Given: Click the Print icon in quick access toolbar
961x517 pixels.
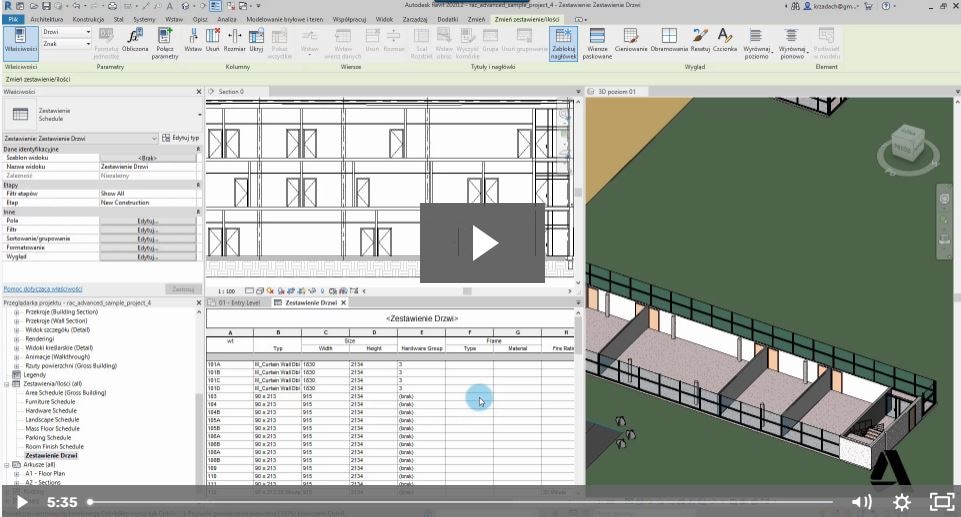Looking at the screenshot, I should point(113,6).
